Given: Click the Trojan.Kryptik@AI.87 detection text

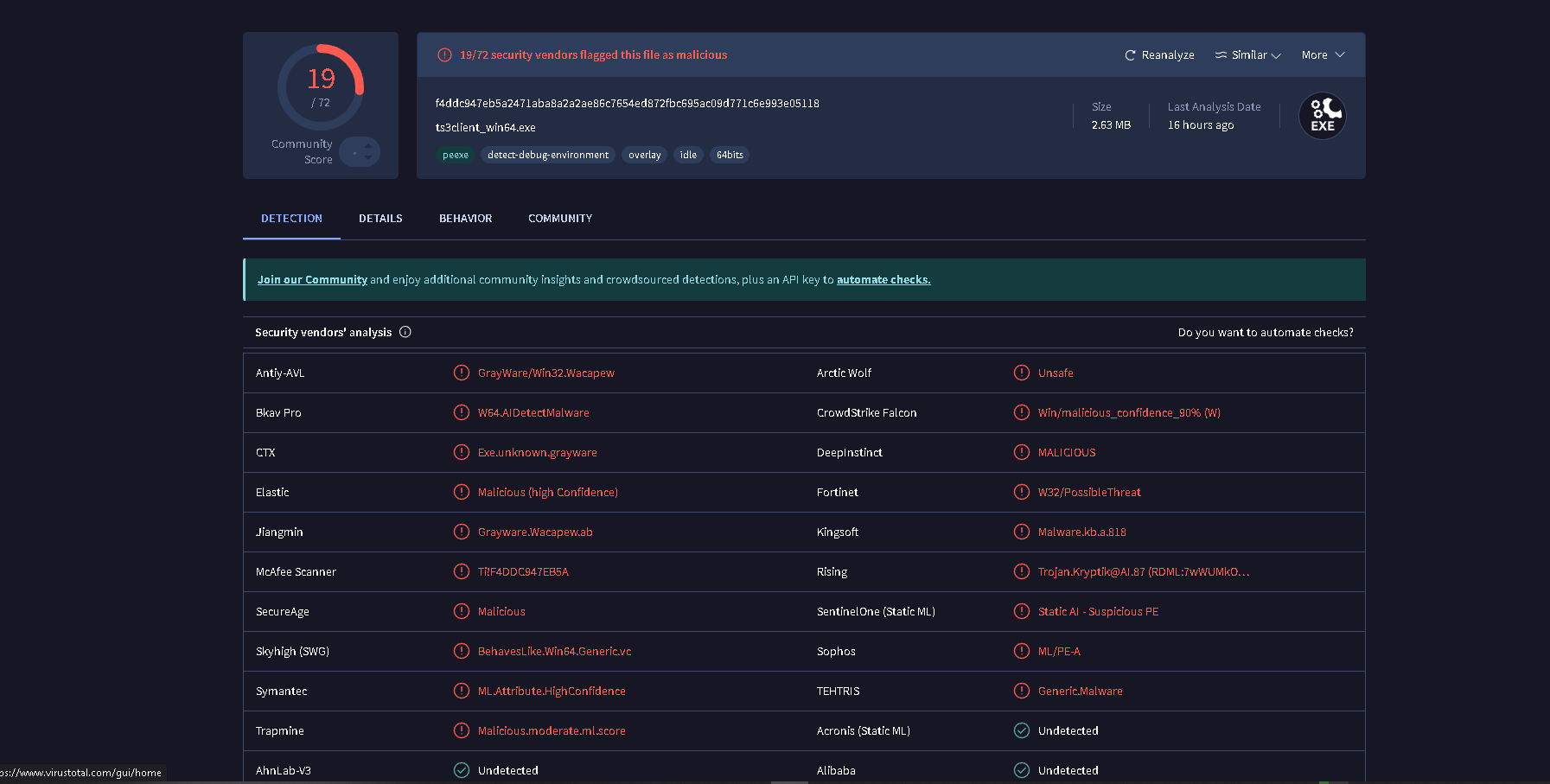Looking at the screenshot, I should pos(1144,572).
